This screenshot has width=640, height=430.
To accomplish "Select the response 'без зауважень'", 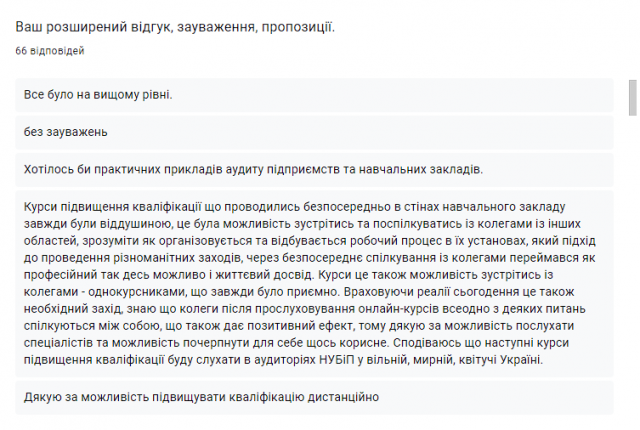I will 314,132.
